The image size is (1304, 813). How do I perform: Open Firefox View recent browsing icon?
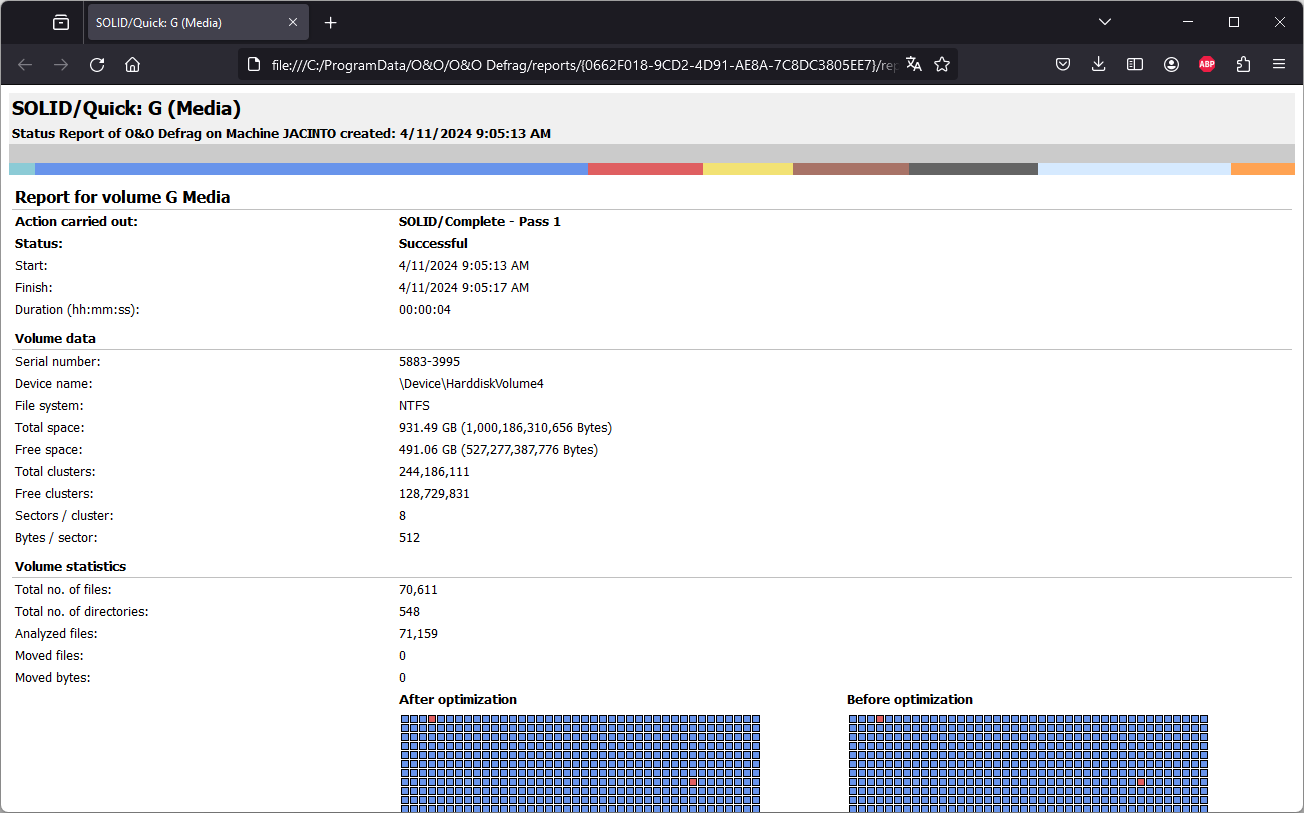pyautogui.click(x=61, y=22)
